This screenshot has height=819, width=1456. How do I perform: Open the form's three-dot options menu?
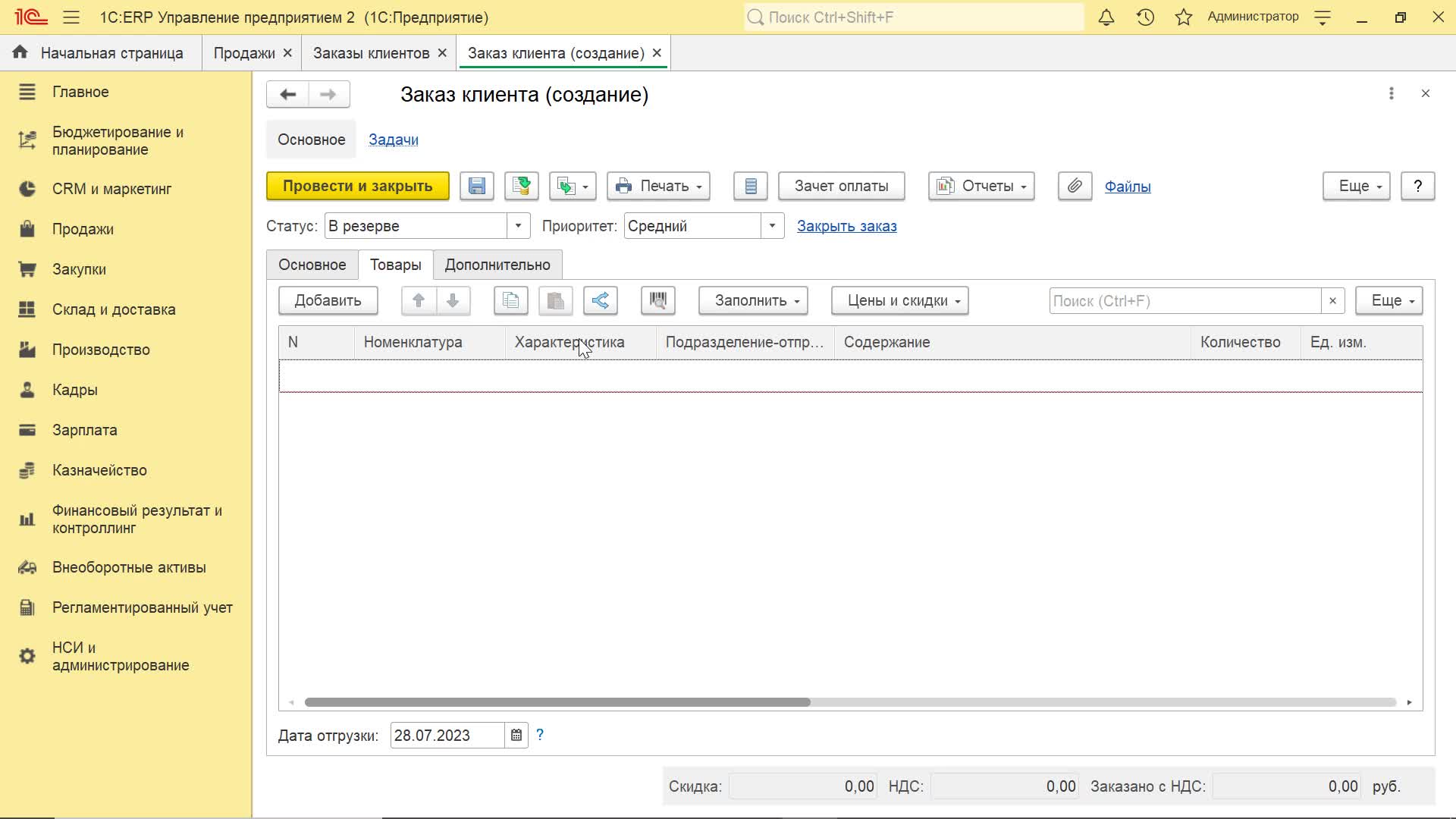click(x=1392, y=93)
